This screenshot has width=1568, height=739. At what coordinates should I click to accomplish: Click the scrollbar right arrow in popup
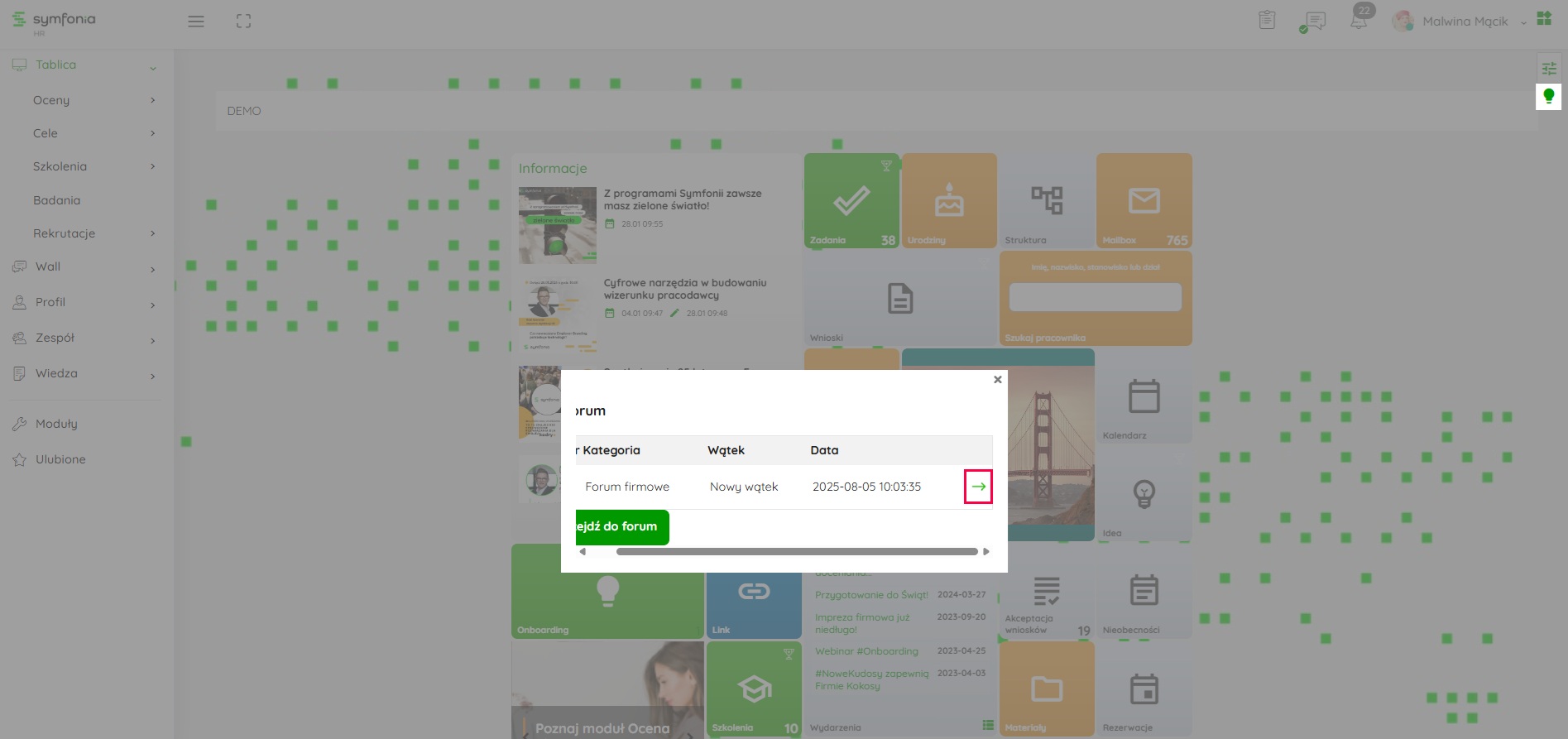pyautogui.click(x=985, y=552)
